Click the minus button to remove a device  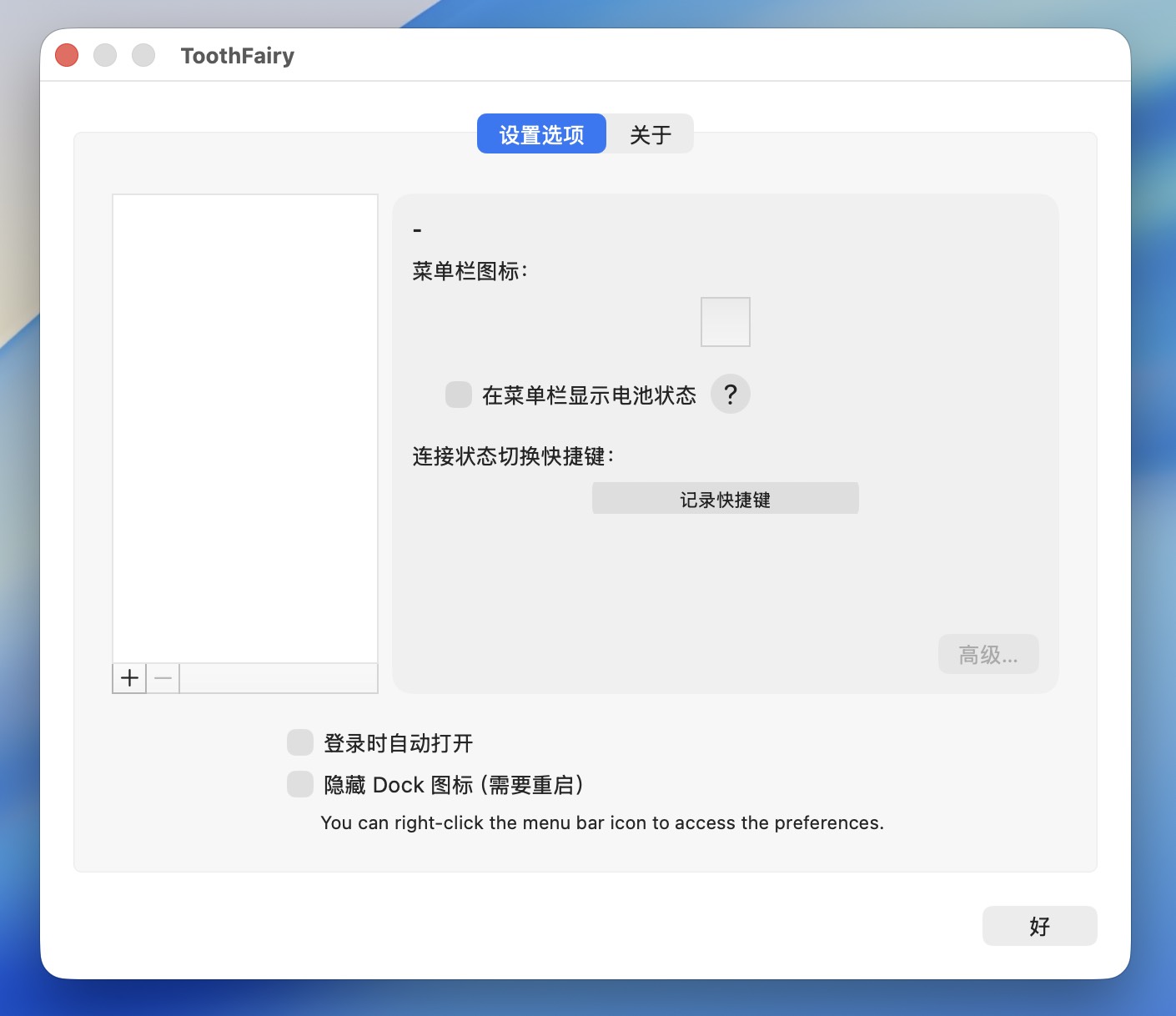tap(163, 678)
